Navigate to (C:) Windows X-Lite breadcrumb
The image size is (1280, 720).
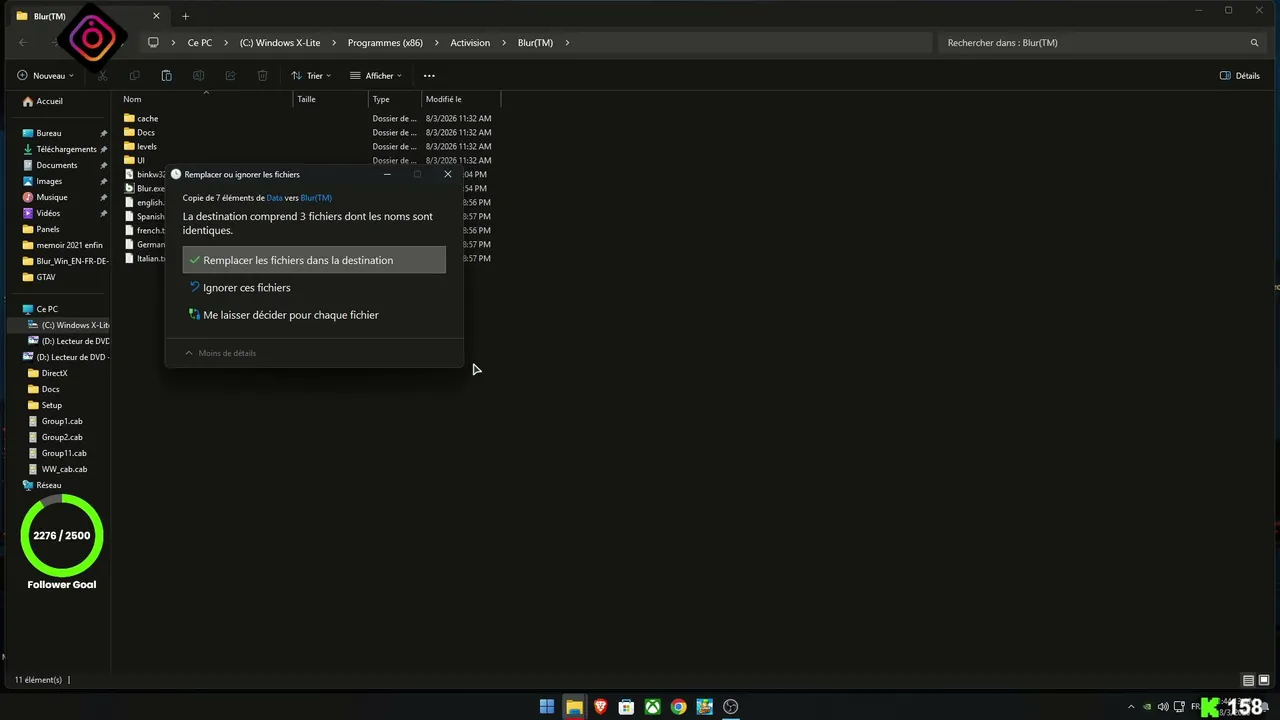click(280, 43)
